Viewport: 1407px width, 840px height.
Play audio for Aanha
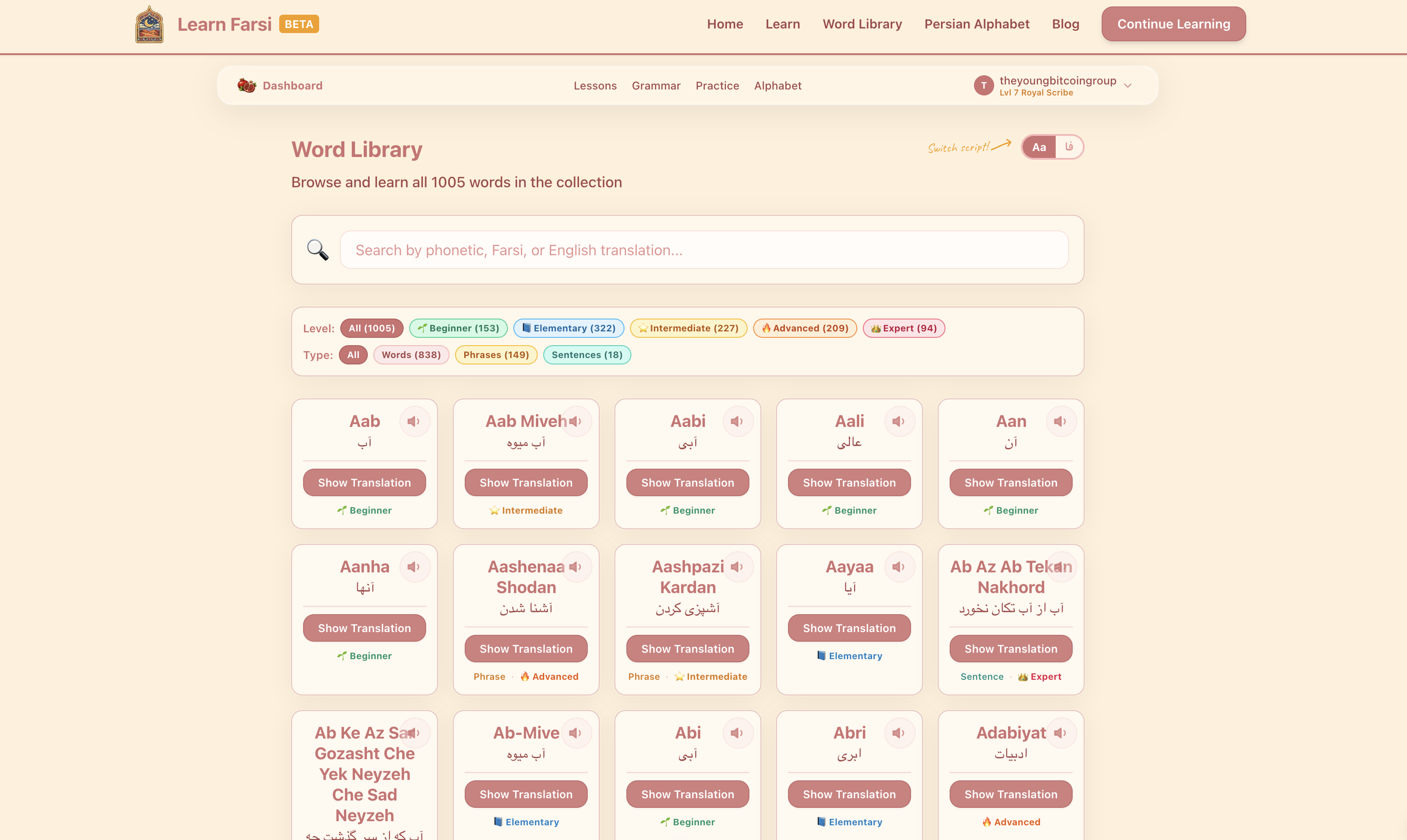[x=415, y=566]
